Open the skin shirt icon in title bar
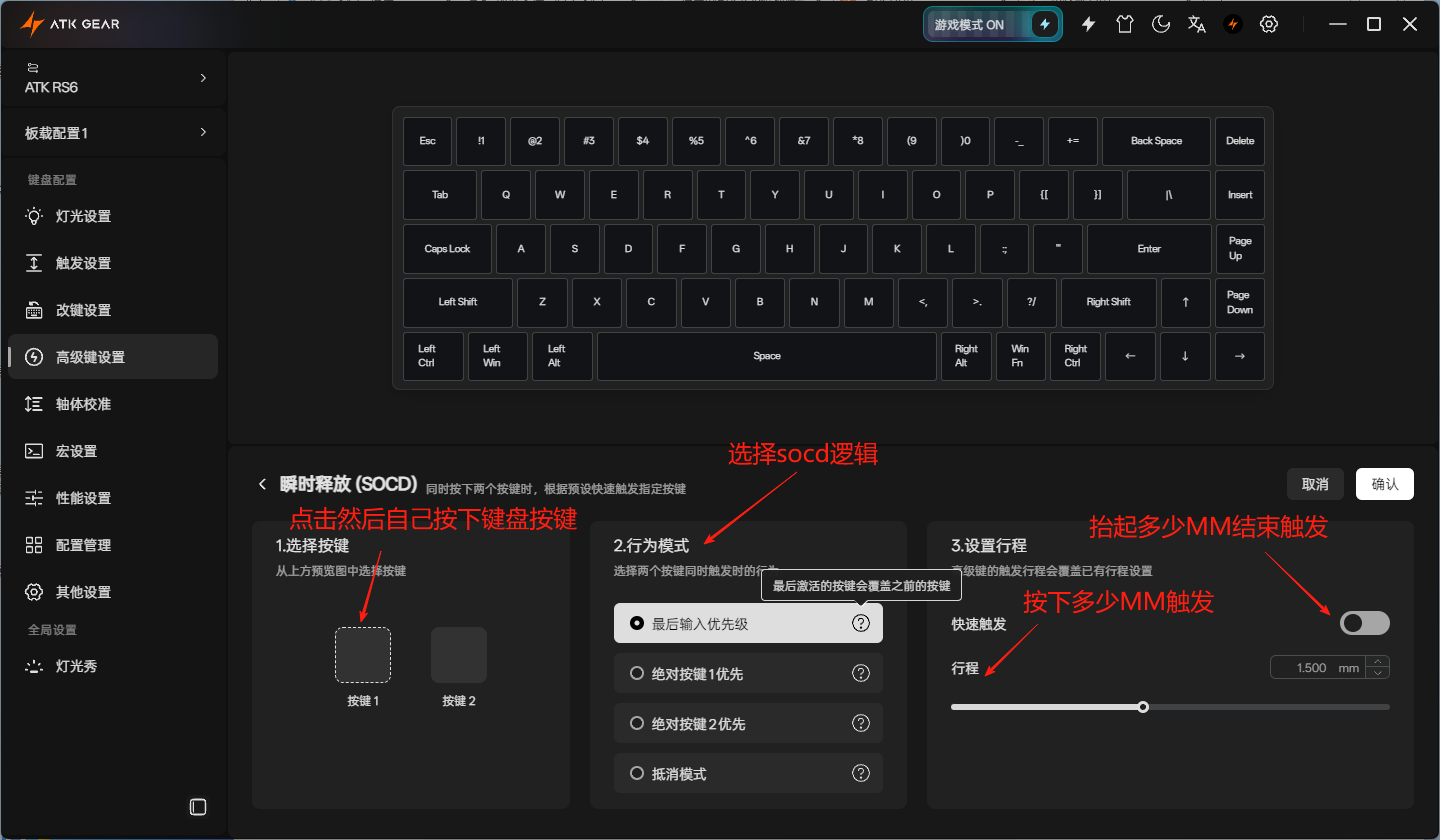The image size is (1440, 840). (x=1125, y=24)
